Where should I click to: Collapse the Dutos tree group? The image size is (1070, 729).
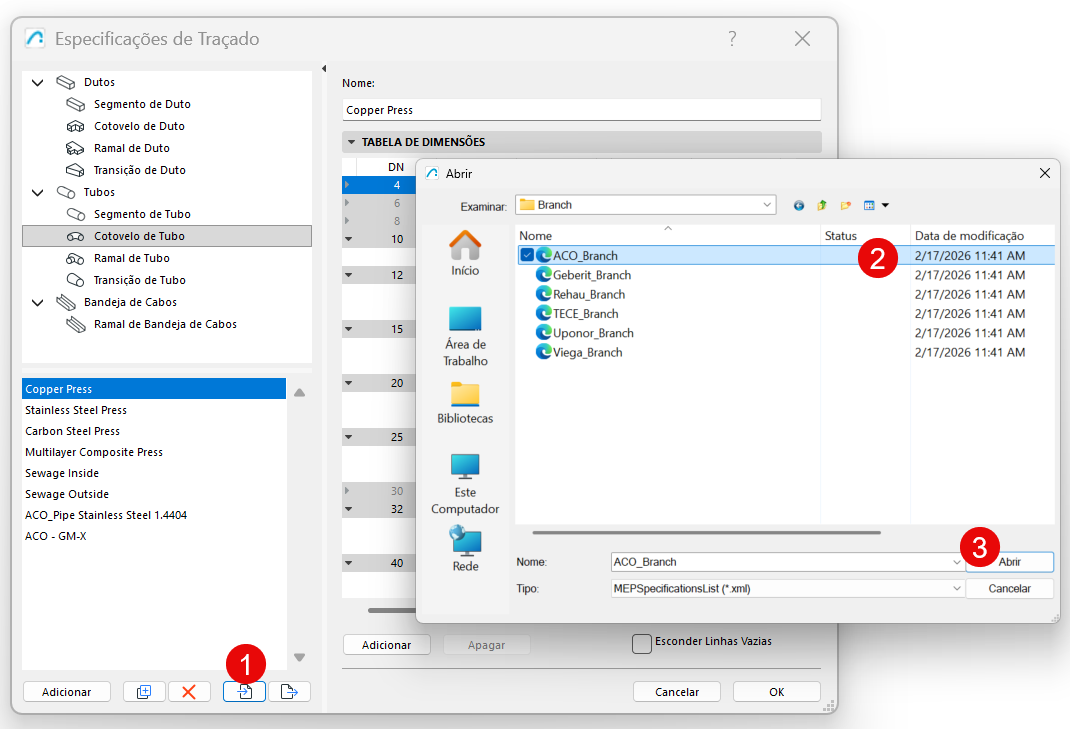coord(38,83)
